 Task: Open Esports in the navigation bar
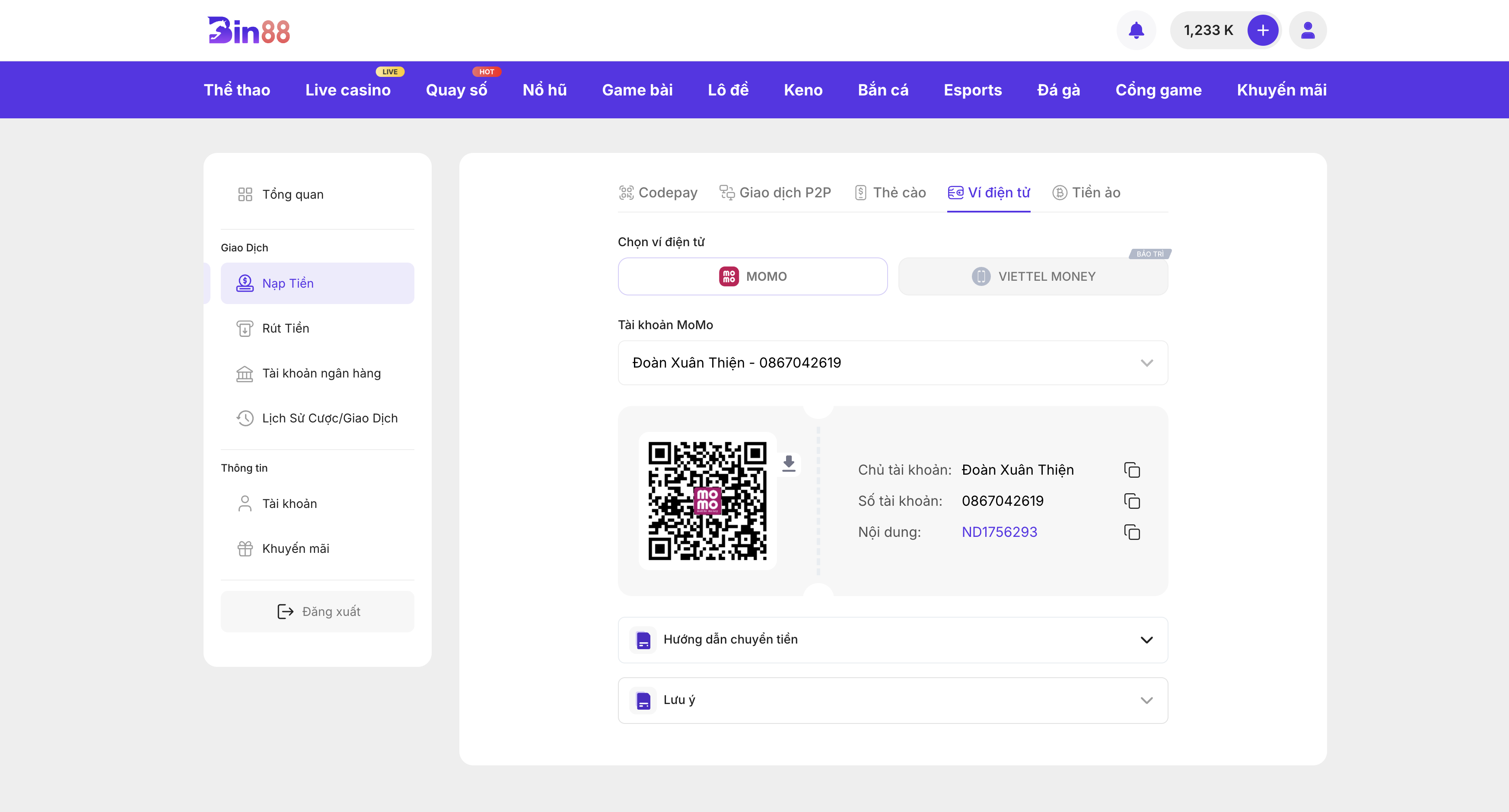click(x=972, y=90)
